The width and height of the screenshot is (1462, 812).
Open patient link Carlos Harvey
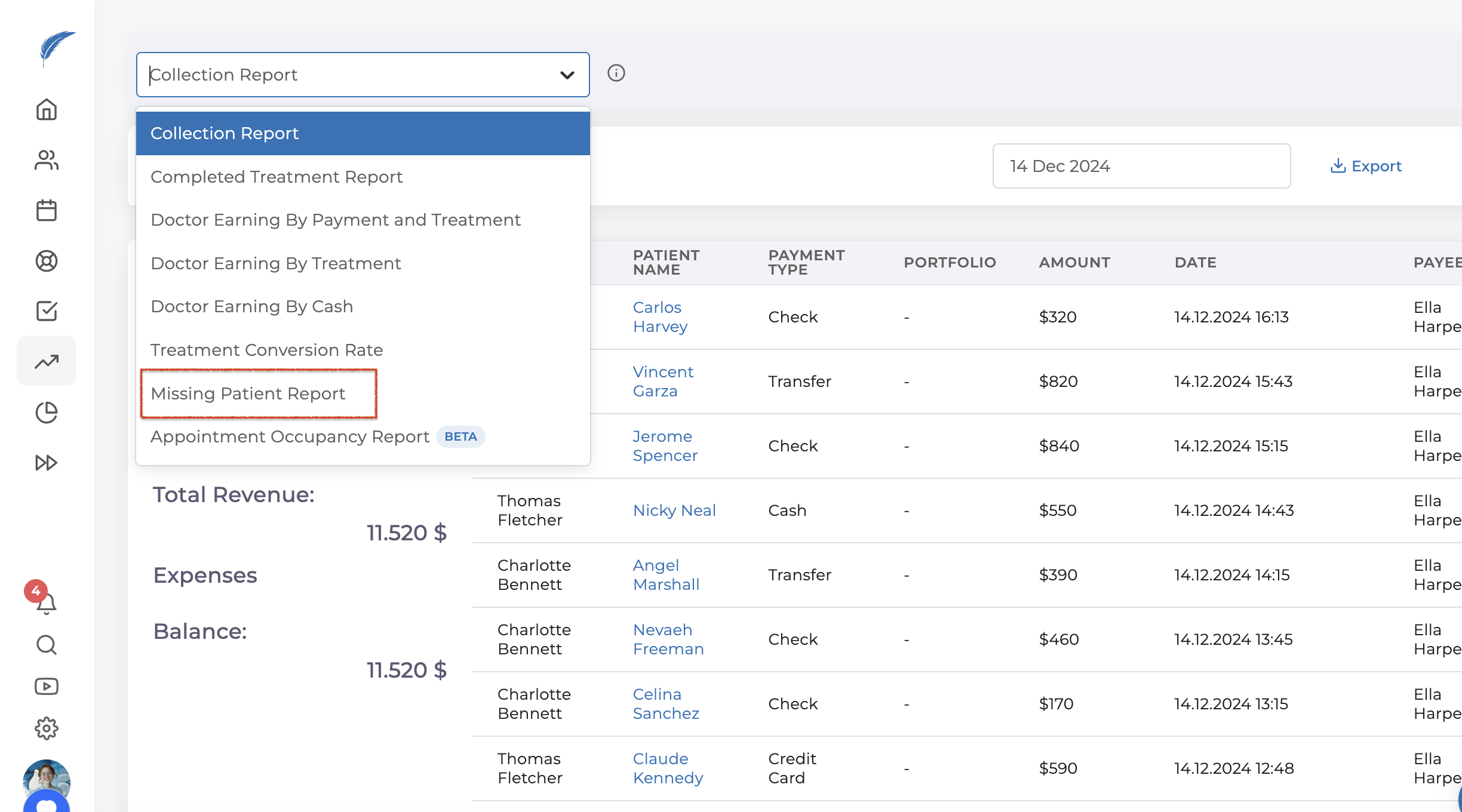pos(659,317)
